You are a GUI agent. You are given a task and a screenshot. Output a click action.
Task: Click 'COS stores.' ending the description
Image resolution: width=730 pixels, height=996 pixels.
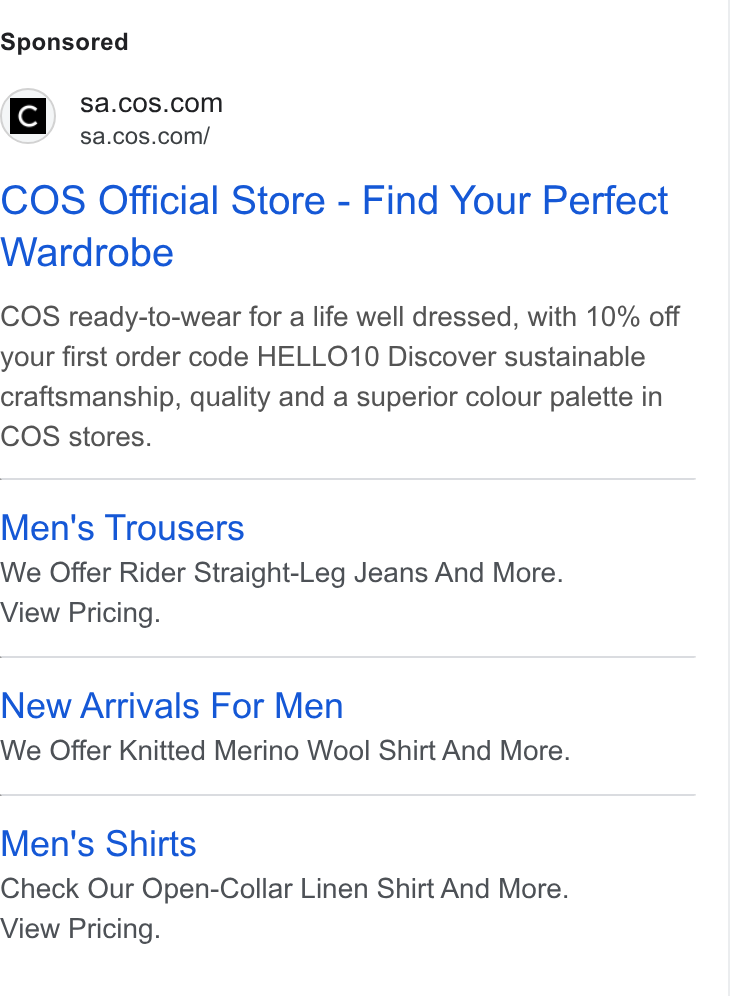pos(76,436)
